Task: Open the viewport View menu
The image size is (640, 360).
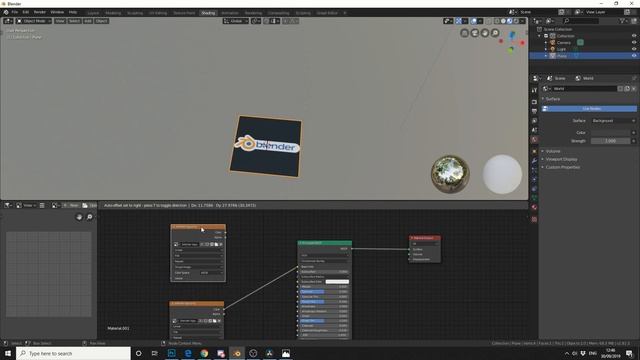Action: point(60,21)
